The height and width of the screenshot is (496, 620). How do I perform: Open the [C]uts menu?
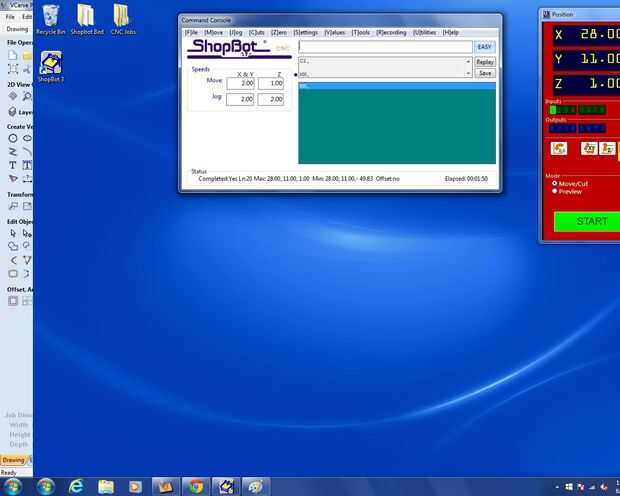click(x=256, y=32)
